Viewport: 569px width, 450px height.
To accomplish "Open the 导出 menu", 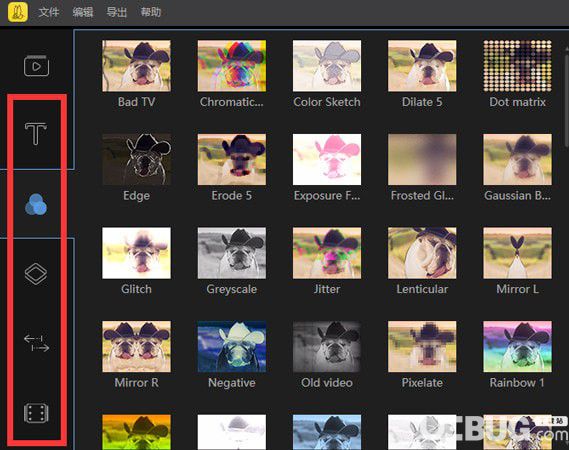I will (x=116, y=12).
